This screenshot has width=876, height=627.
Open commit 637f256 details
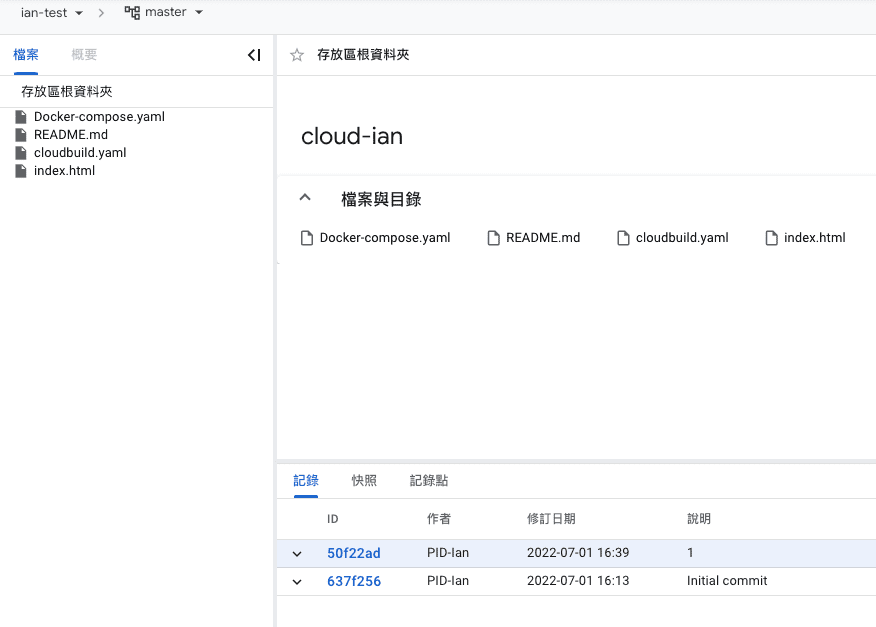(x=353, y=581)
